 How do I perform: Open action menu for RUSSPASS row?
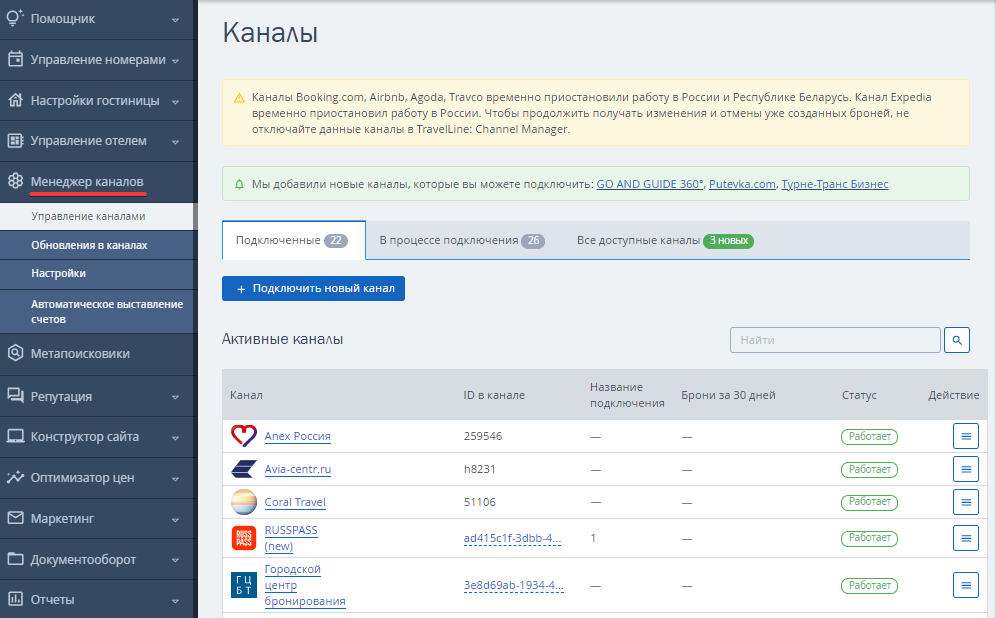click(x=966, y=538)
